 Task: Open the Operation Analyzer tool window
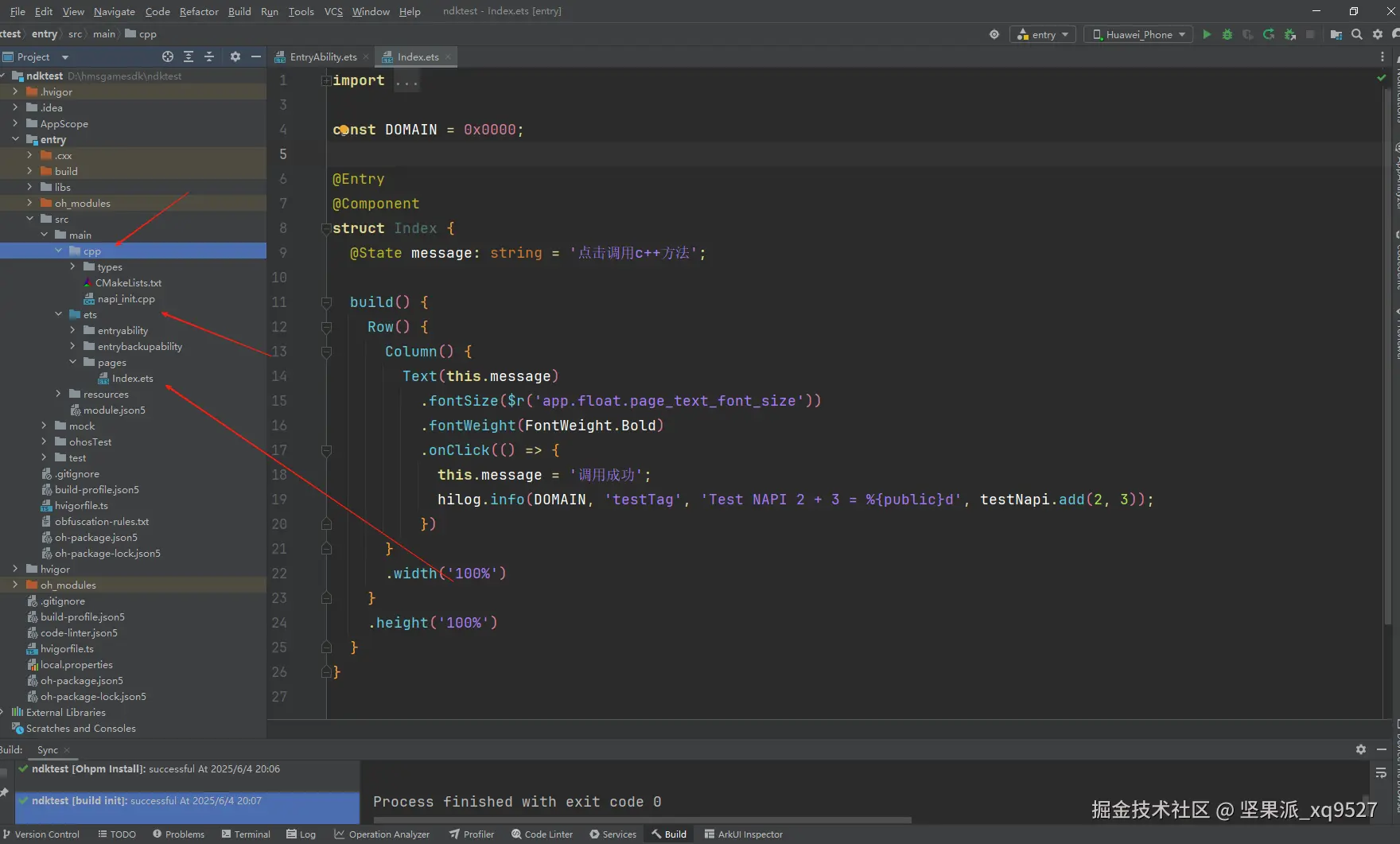pyautogui.click(x=382, y=834)
